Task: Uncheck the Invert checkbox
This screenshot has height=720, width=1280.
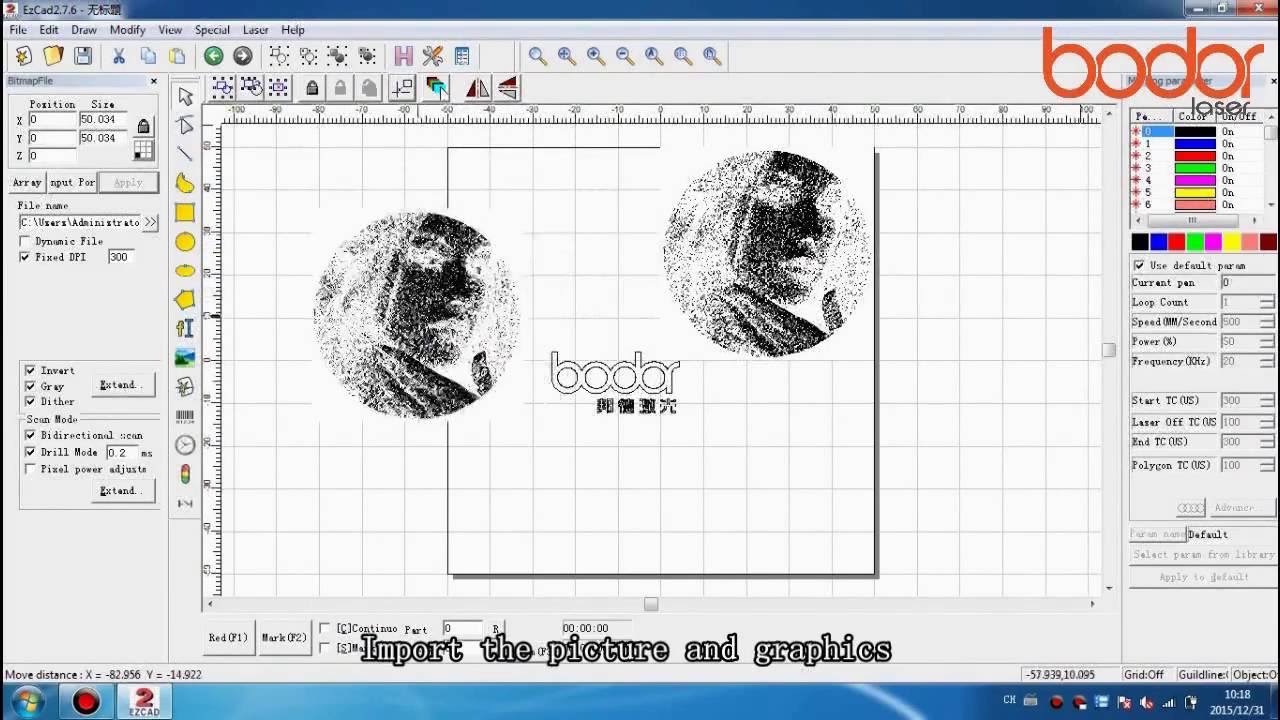Action: tap(30, 370)
